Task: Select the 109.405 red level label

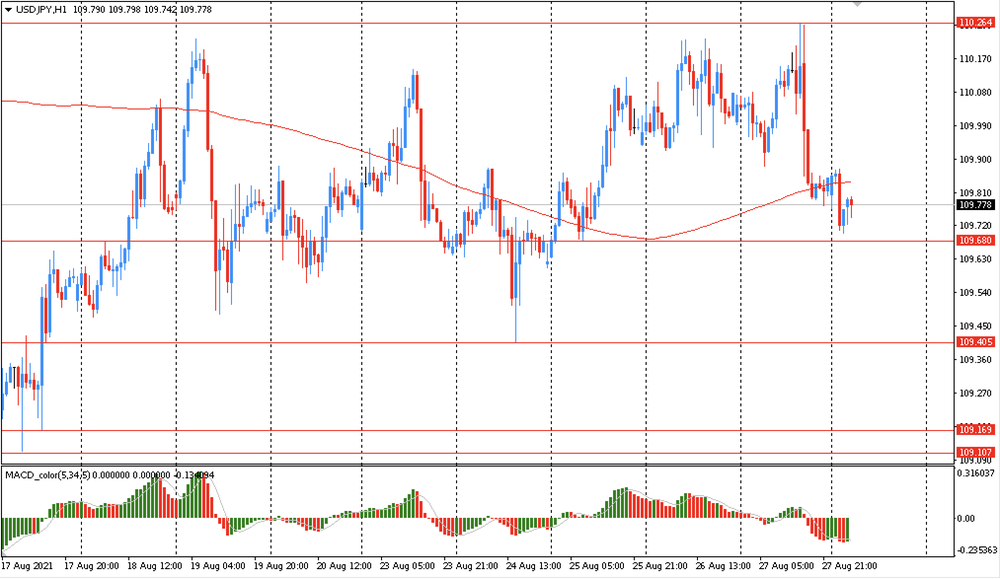Action: point(976,342)
